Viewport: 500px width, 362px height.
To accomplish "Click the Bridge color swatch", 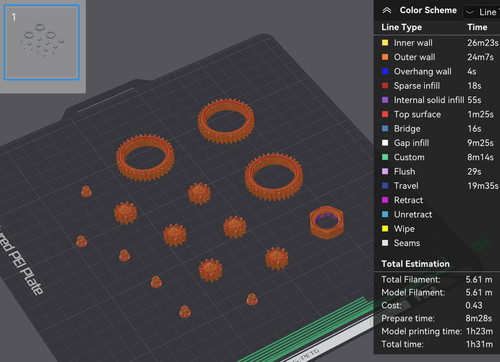I will tap(385, 129).
